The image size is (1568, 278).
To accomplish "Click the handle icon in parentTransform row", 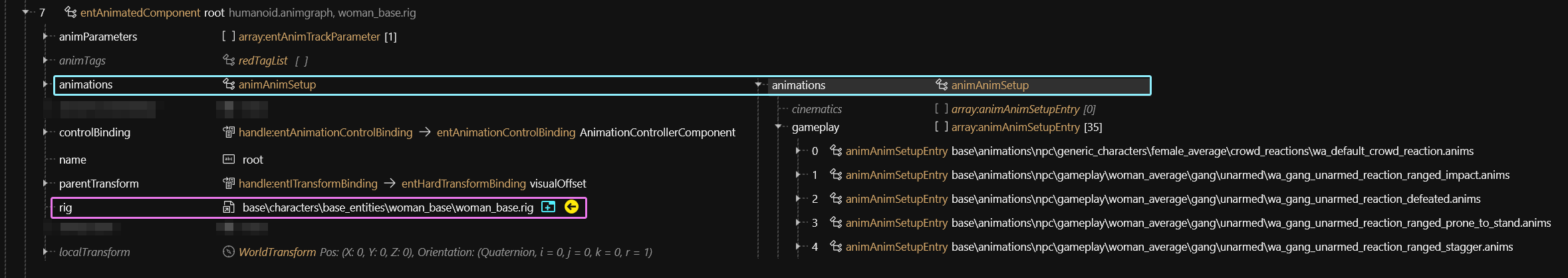I will click(x=228, y=184).
